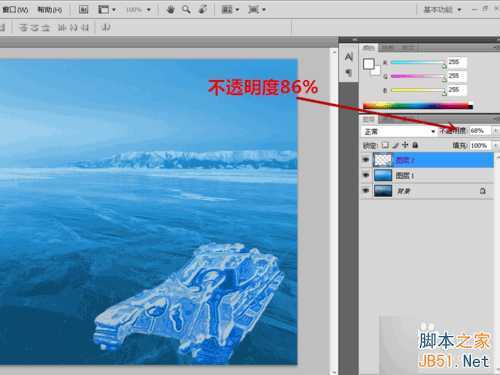Open the Color panel flyout menu
The image size is (500, 375).
[496, 48]
